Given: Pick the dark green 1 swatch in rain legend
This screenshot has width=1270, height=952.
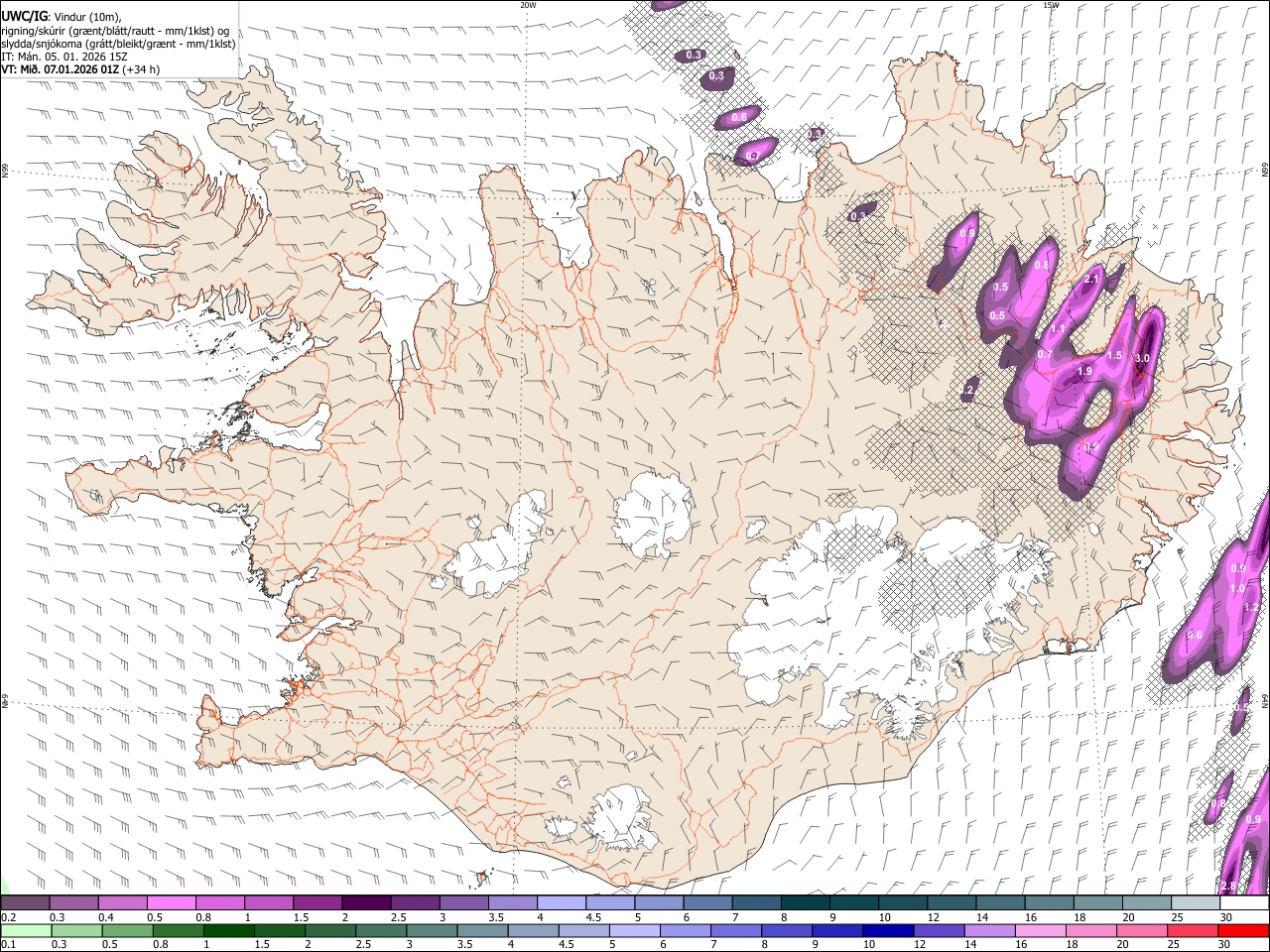Looking at the screenshot, I should pos(228,931).
